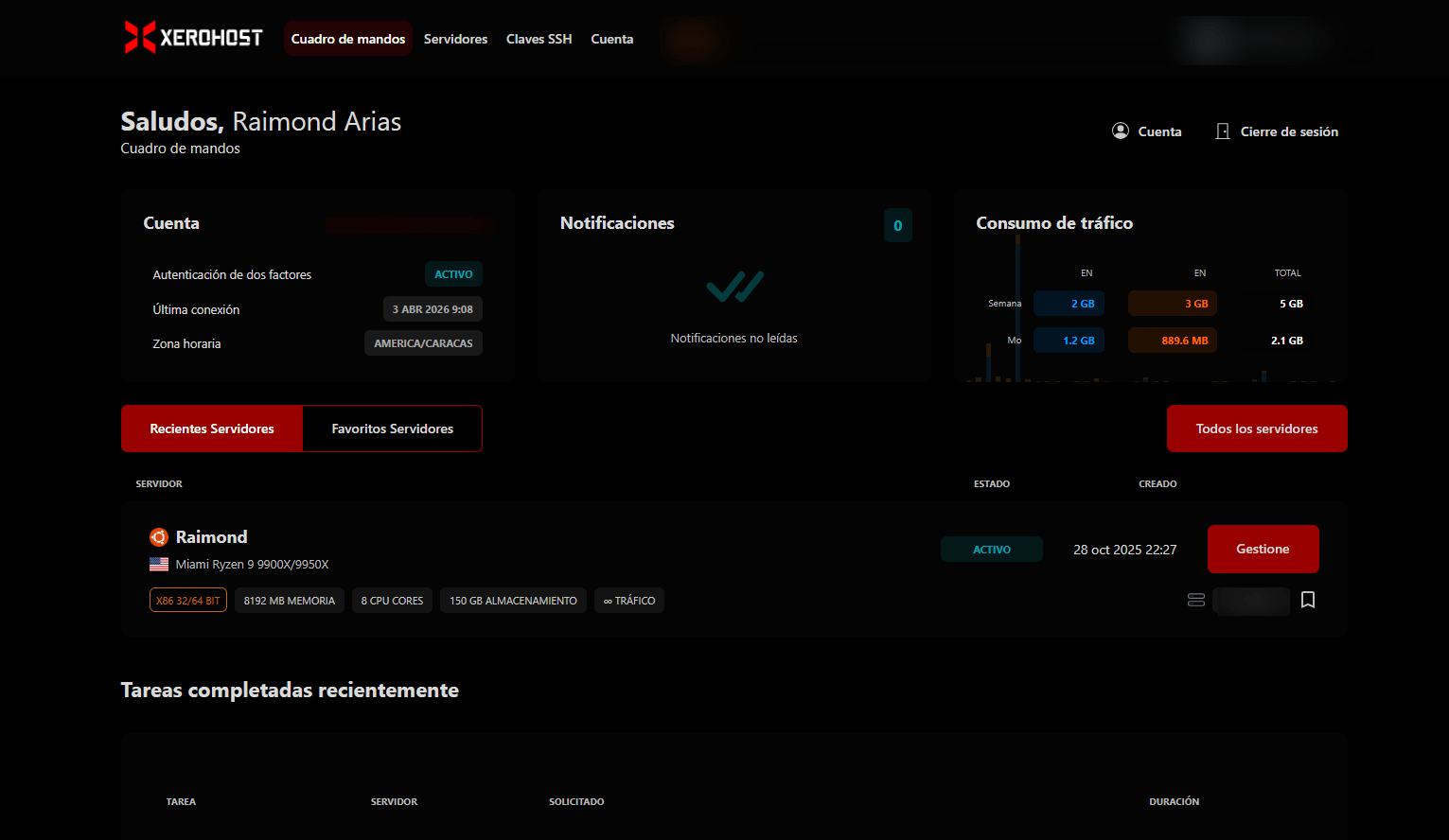1449x840 pixels.
Task: Click the server stack icon in Raimond row
Action: click(x=1196, y=600)
